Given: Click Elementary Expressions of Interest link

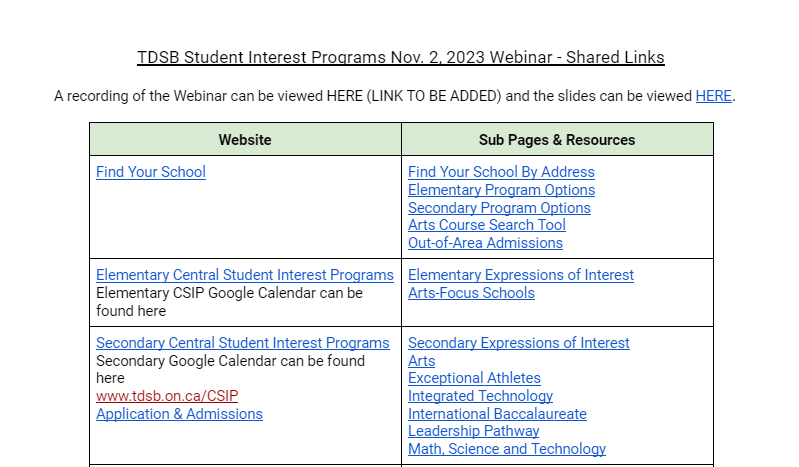Looking at the screenshot, I should point(521,275).
